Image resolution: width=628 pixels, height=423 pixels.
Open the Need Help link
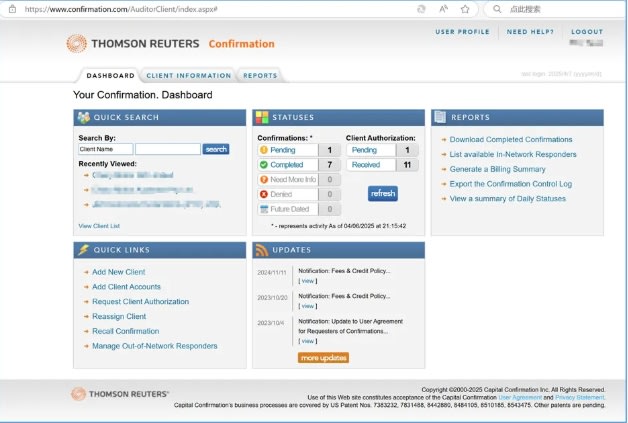pyautogui.click(x=530, y=32)
